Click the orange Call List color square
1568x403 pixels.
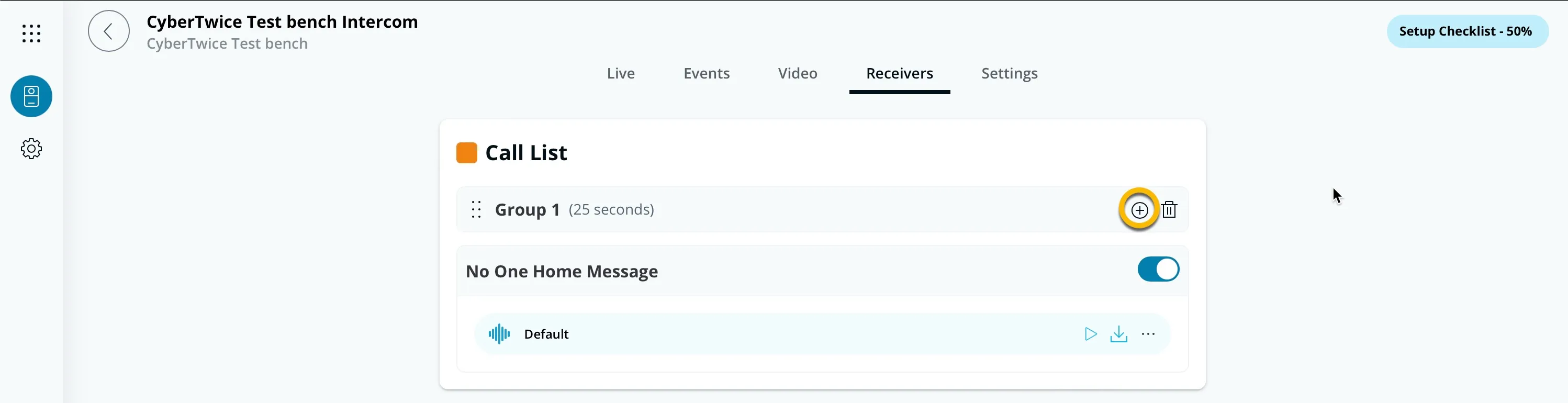[466, 153]
